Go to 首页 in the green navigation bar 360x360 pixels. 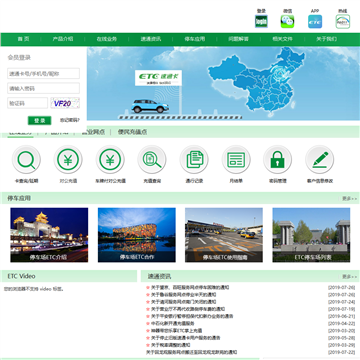[x=23, y=39]
